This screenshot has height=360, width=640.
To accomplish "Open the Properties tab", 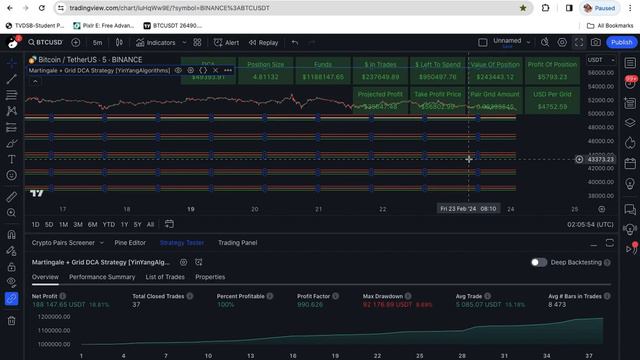I will pyautogui.click(x=210, y=277).
